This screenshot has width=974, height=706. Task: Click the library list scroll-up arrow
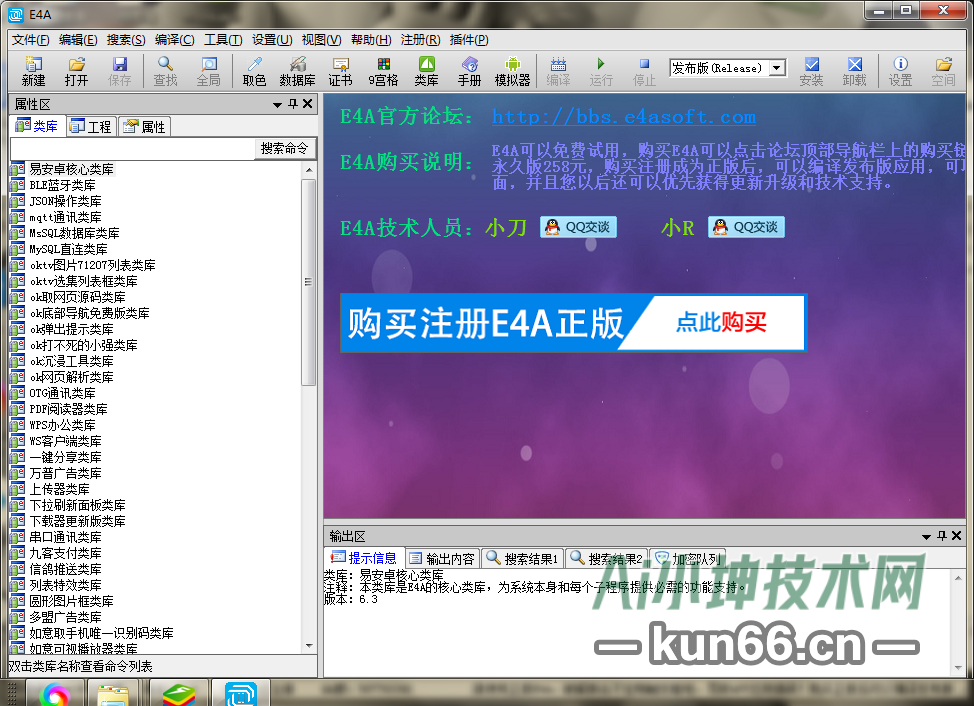tap(309, 170)
